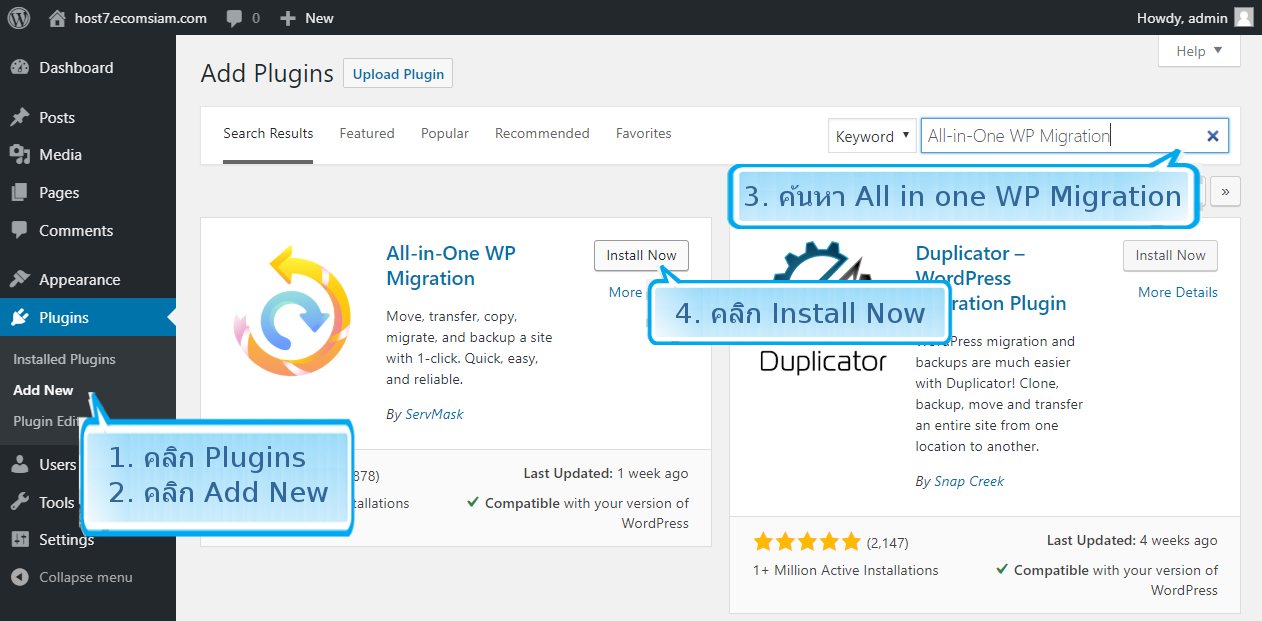Open Snap Creek author link
This screenshot has width=1262, height=621.
click(969, 481)
